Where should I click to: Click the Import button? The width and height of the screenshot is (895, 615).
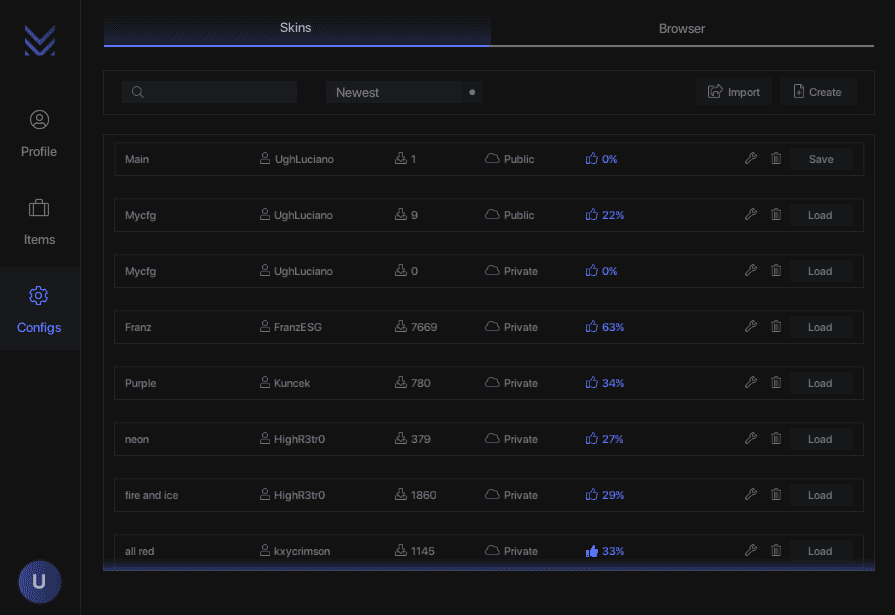[x=734, y=92]
